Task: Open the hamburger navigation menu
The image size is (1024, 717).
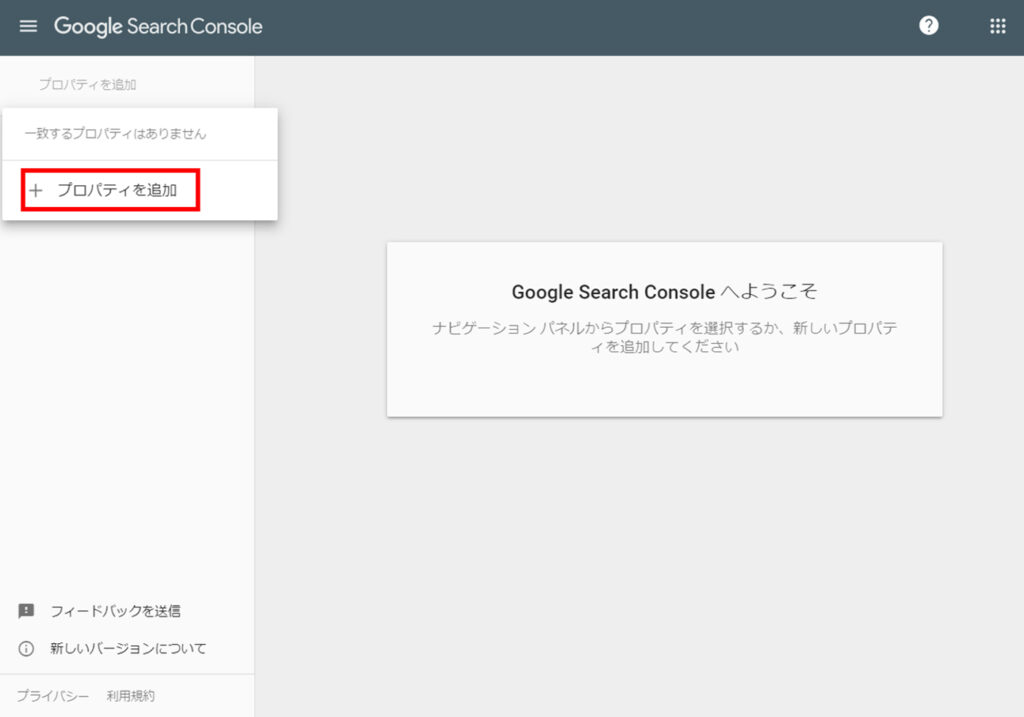Action: (x=28, y=26)
